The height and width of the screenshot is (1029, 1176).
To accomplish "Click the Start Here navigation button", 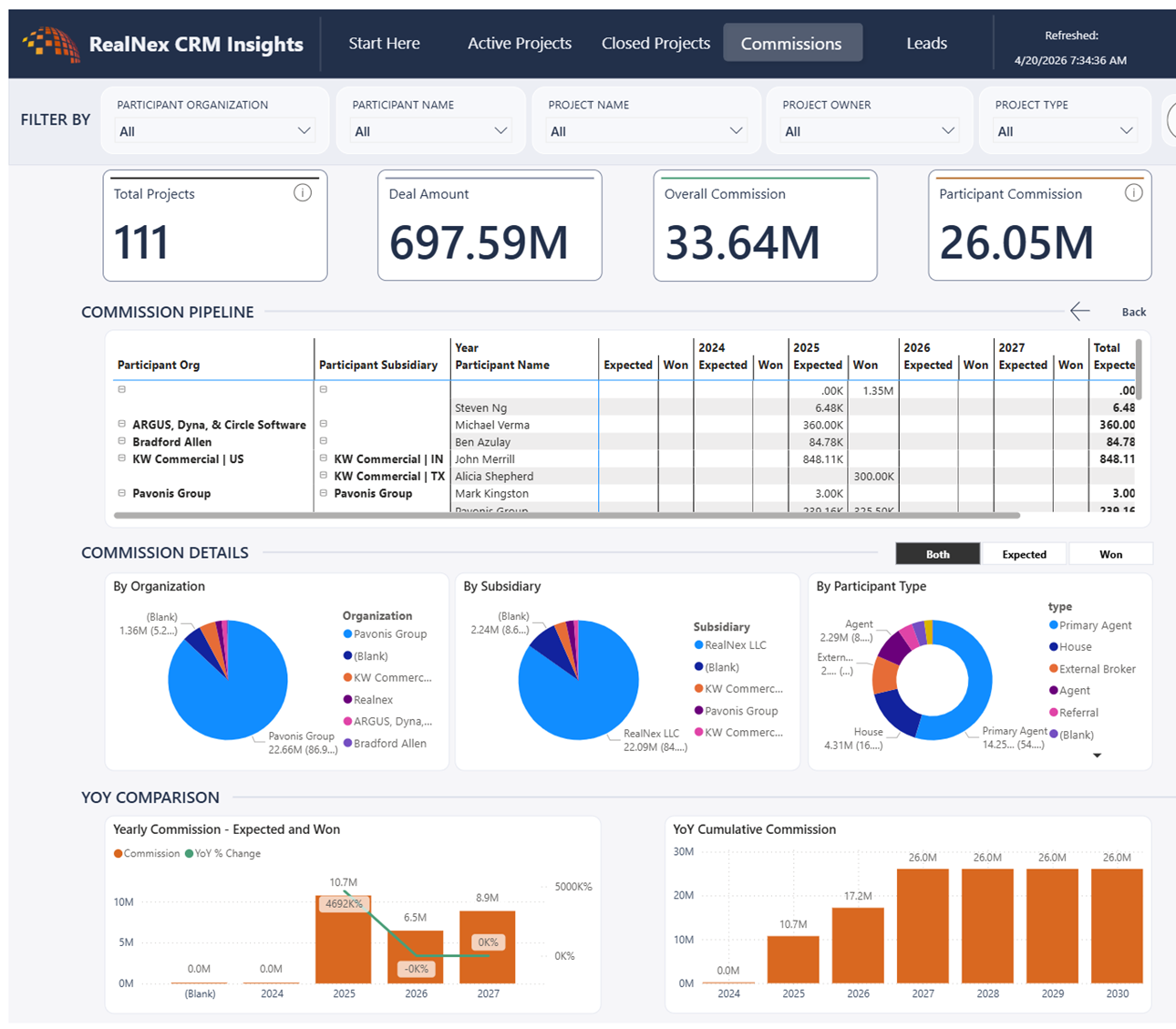I will tap(384, 43).
